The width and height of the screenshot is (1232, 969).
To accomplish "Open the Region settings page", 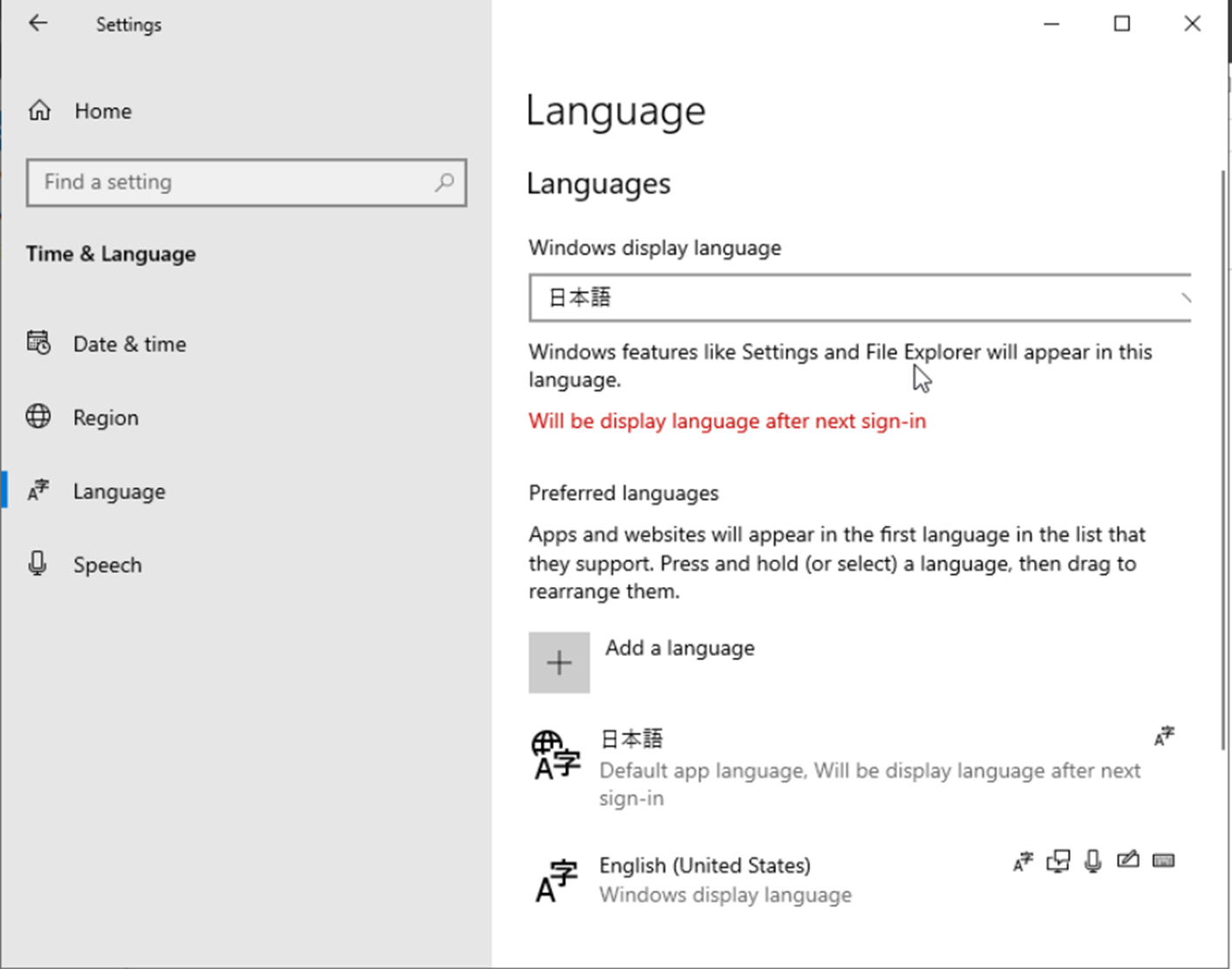I will [106, 418].
